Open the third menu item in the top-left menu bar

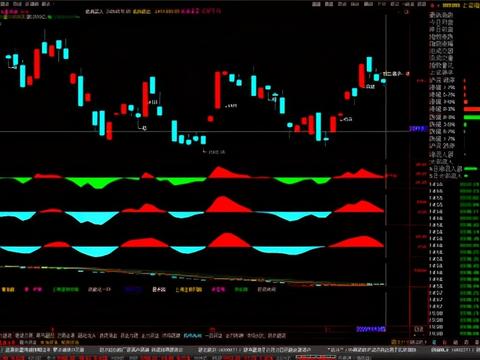point(32,4)
